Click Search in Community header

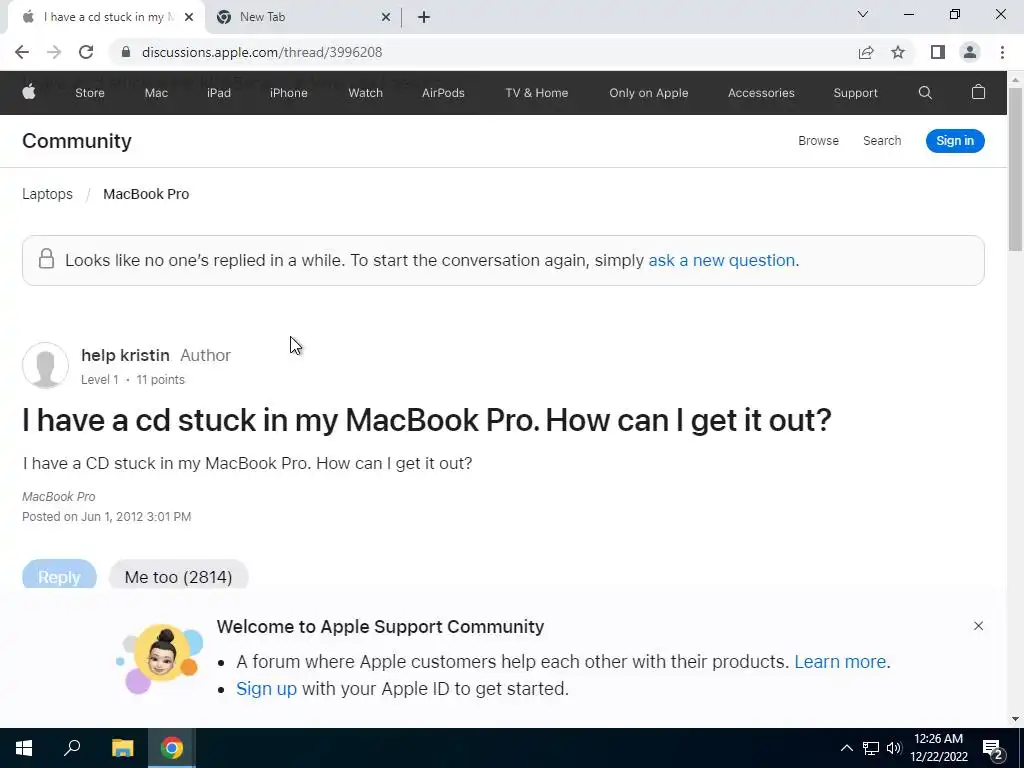click(882, 140)
